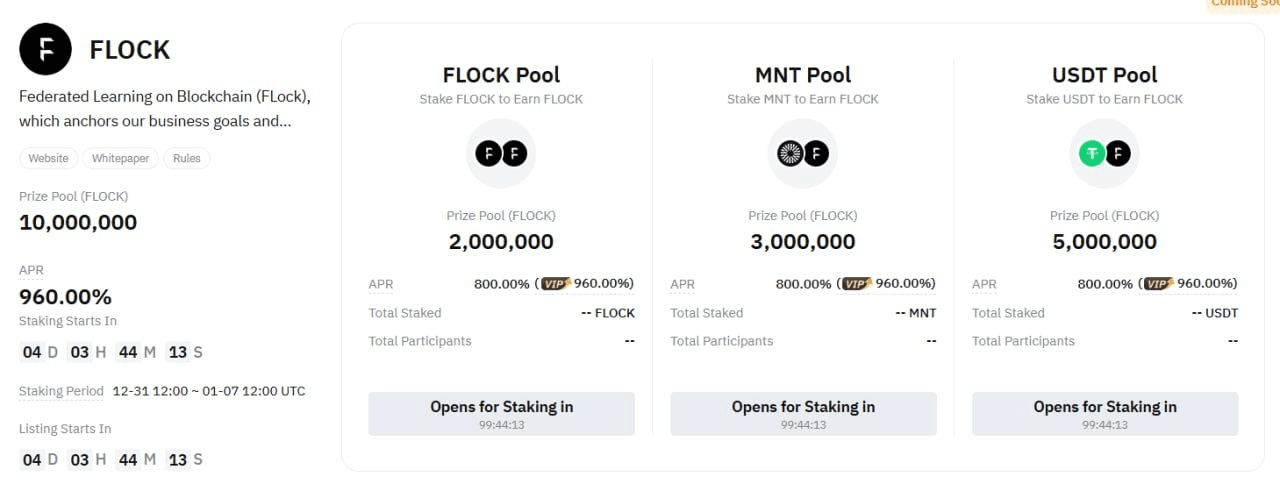
Task: Select the USDT Pool heading
Action: (x=1104, y=75)
